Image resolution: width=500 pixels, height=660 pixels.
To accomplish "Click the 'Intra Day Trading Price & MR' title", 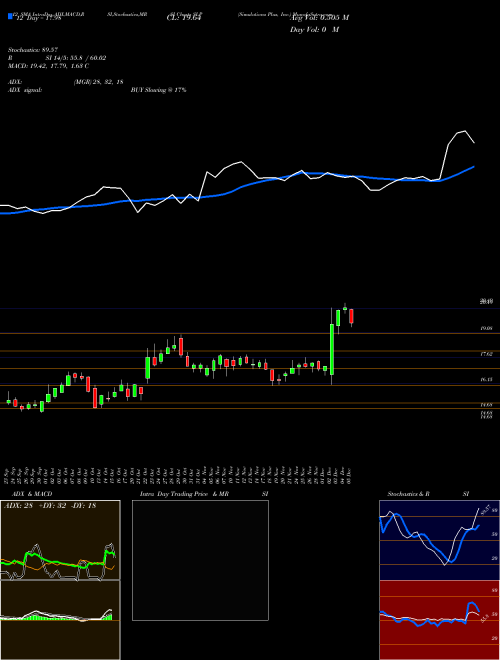I will pyautogui.click(x=184, y=494).
